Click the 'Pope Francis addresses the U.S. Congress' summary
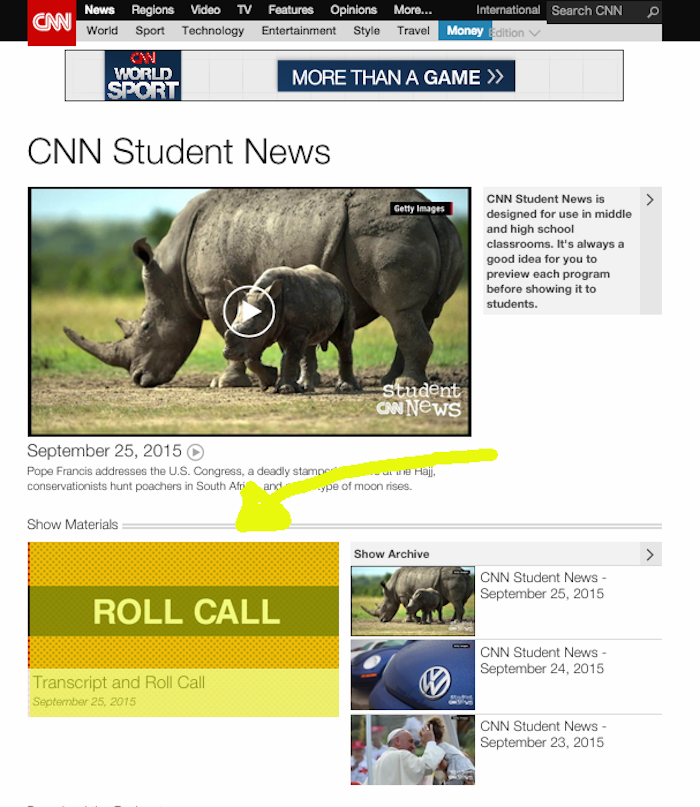The image size is (700, 807). (232, 479)
